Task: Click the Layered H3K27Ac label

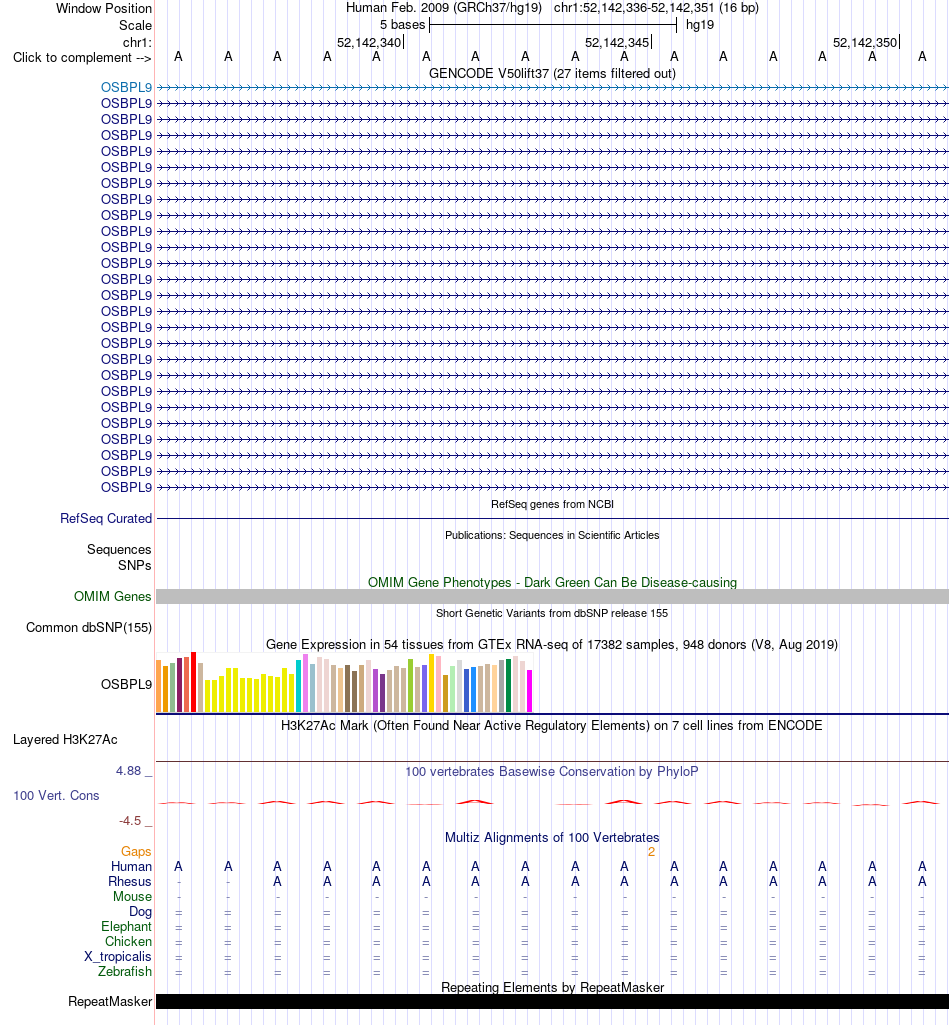Action: pyautogui.click(x=65, y=739)
